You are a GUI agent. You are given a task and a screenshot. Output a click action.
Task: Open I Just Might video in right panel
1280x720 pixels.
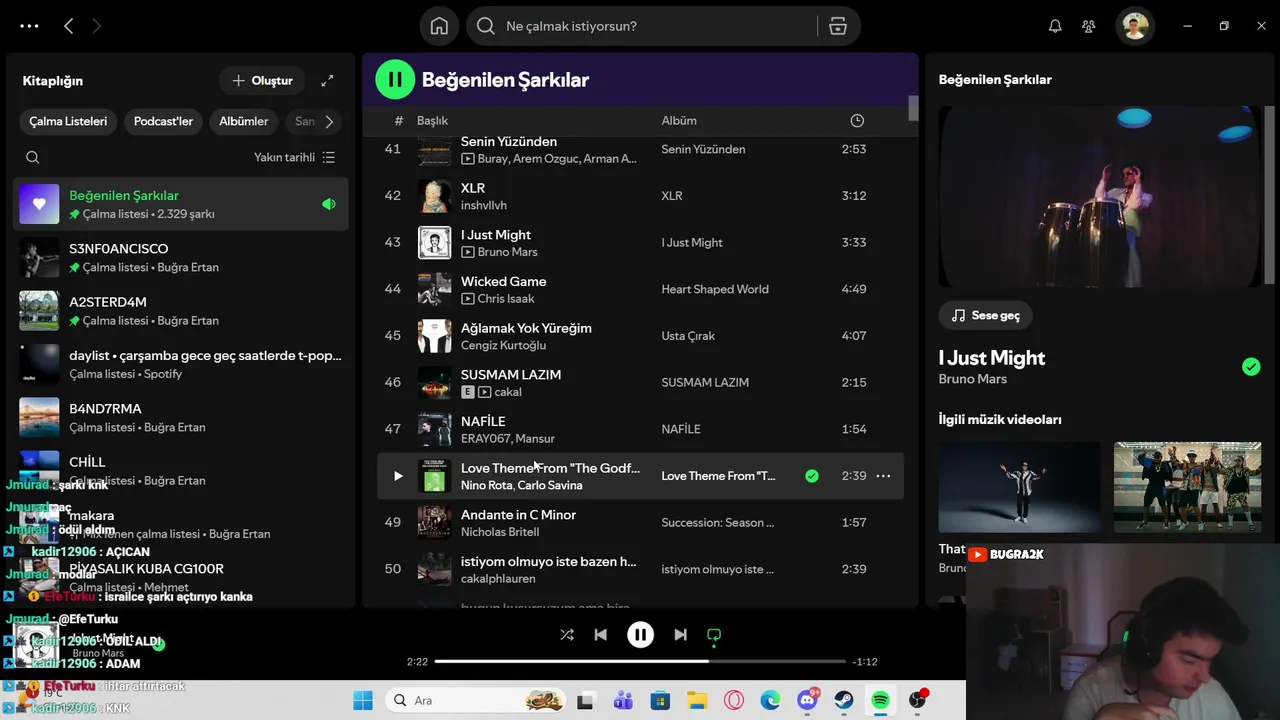tap(1100, 197)
